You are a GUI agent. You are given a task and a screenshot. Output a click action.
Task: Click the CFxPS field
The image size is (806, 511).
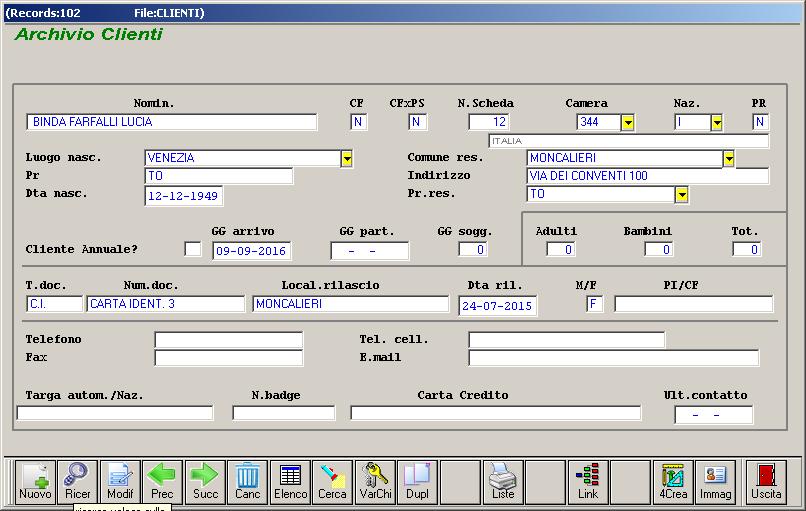(417, 122)
